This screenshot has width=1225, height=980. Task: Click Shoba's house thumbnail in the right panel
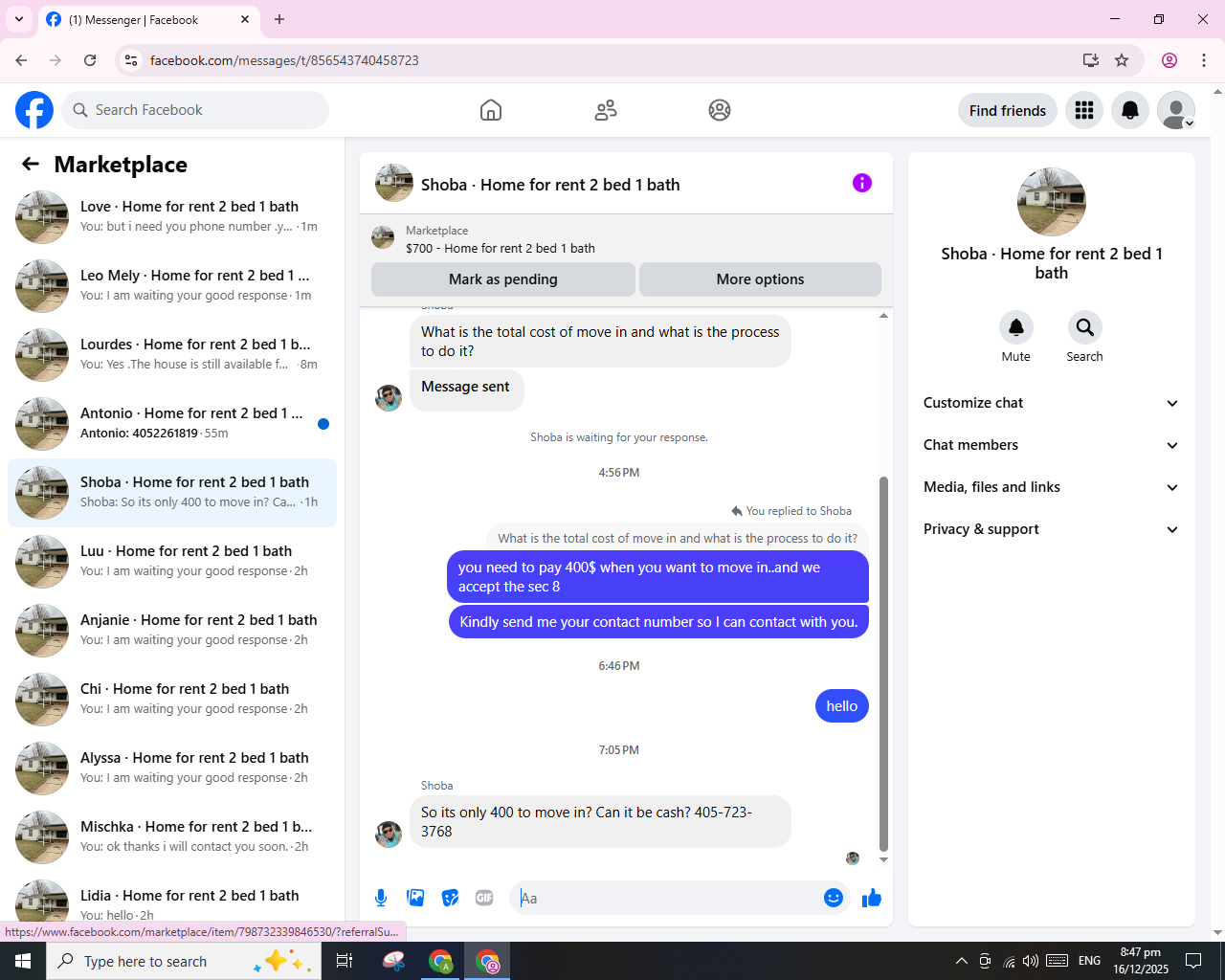tap(1052, 202)
